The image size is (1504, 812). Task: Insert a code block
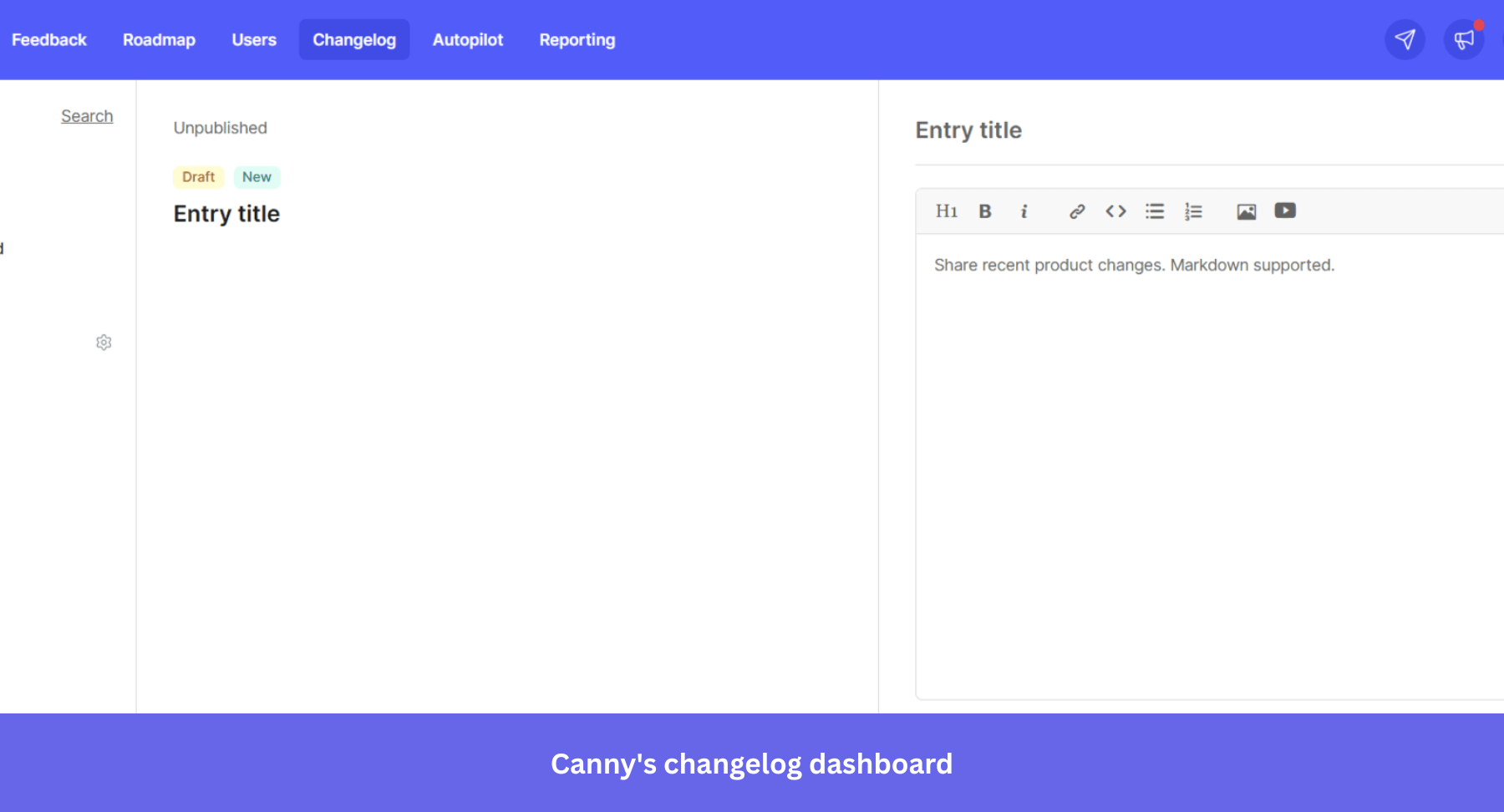click(x=1115, y=211)
